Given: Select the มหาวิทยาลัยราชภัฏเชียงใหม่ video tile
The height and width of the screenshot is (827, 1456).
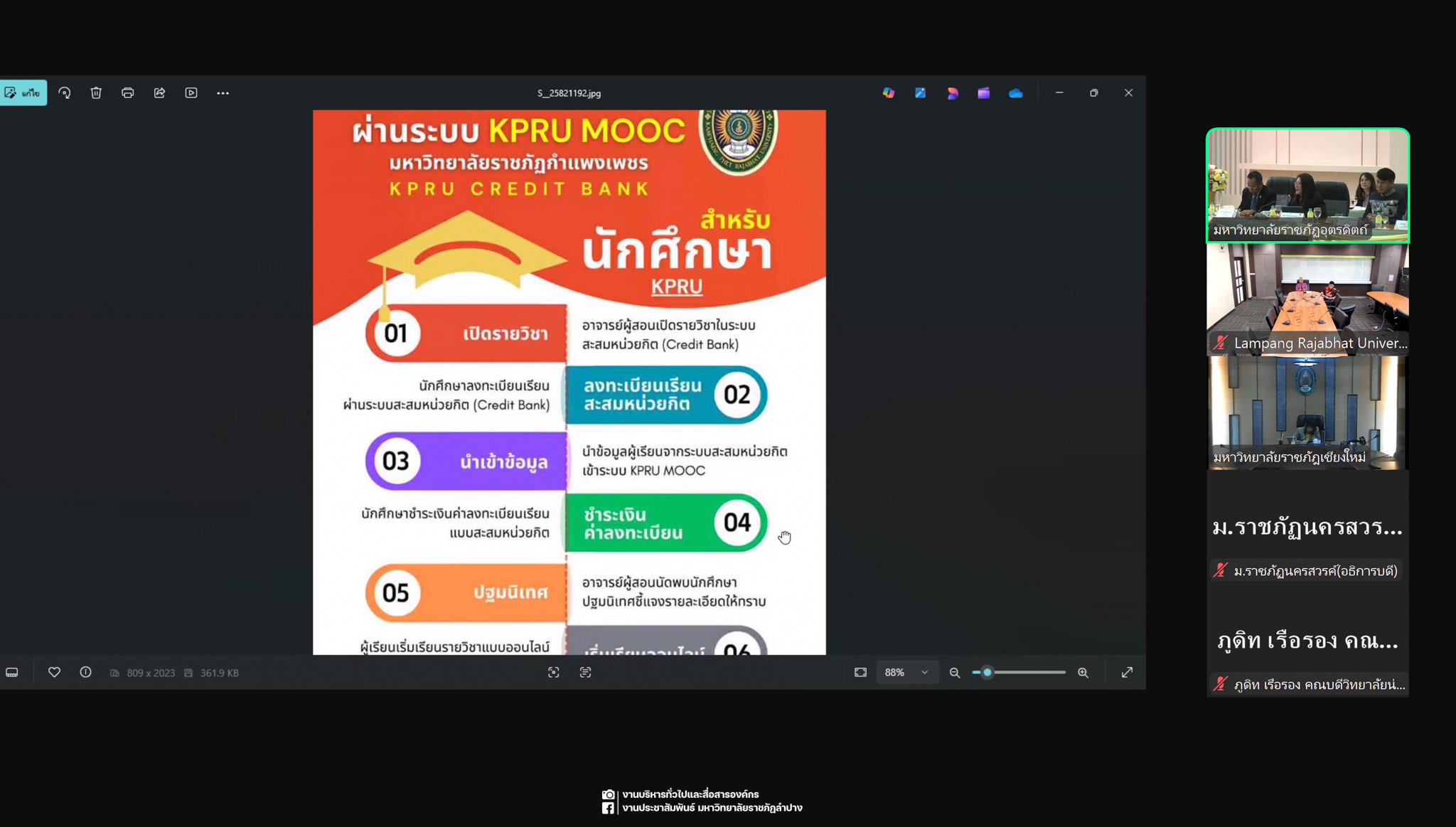Looking at the screenshot, I should click(1307, 412).
